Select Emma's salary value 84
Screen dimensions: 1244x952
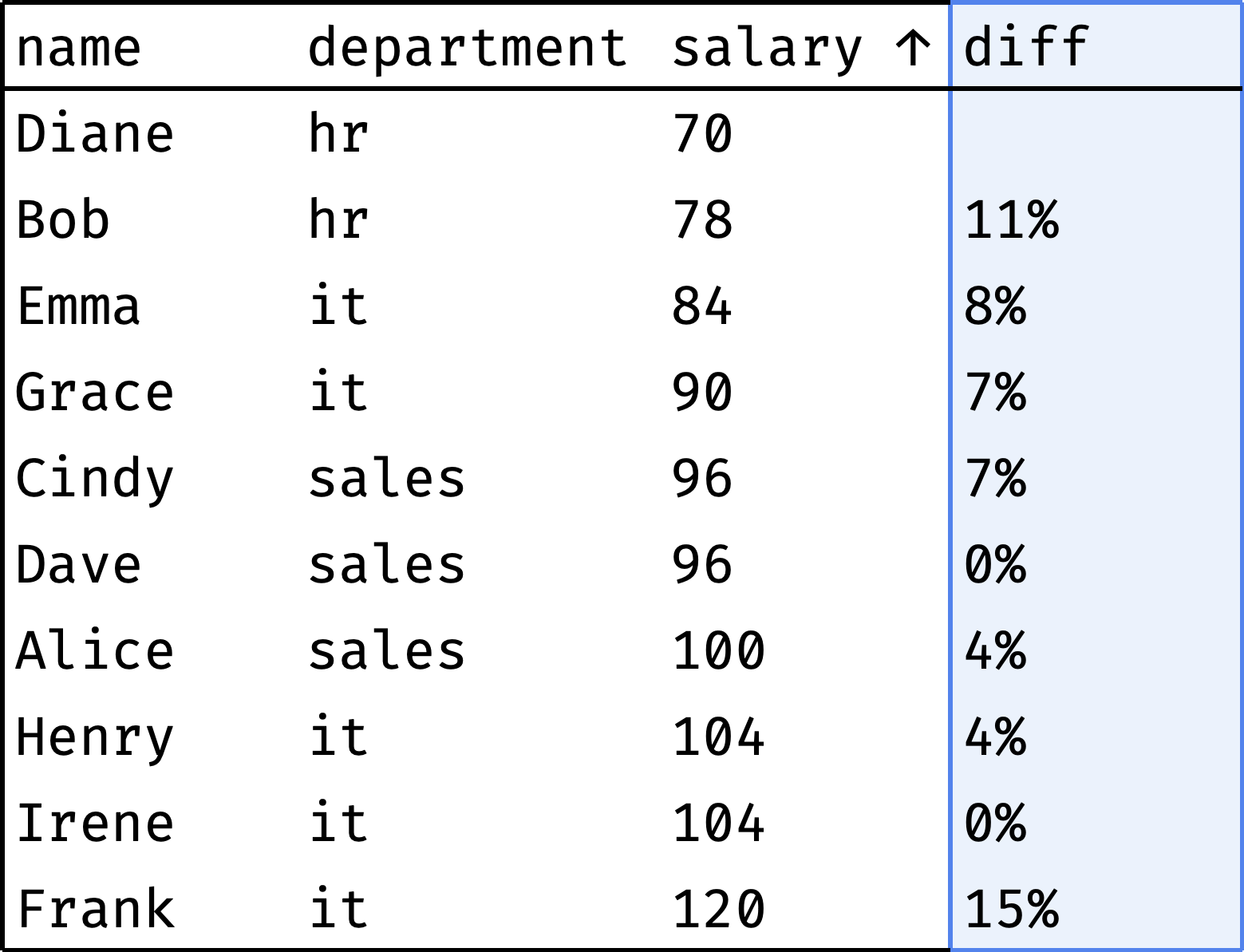point(702,306)
